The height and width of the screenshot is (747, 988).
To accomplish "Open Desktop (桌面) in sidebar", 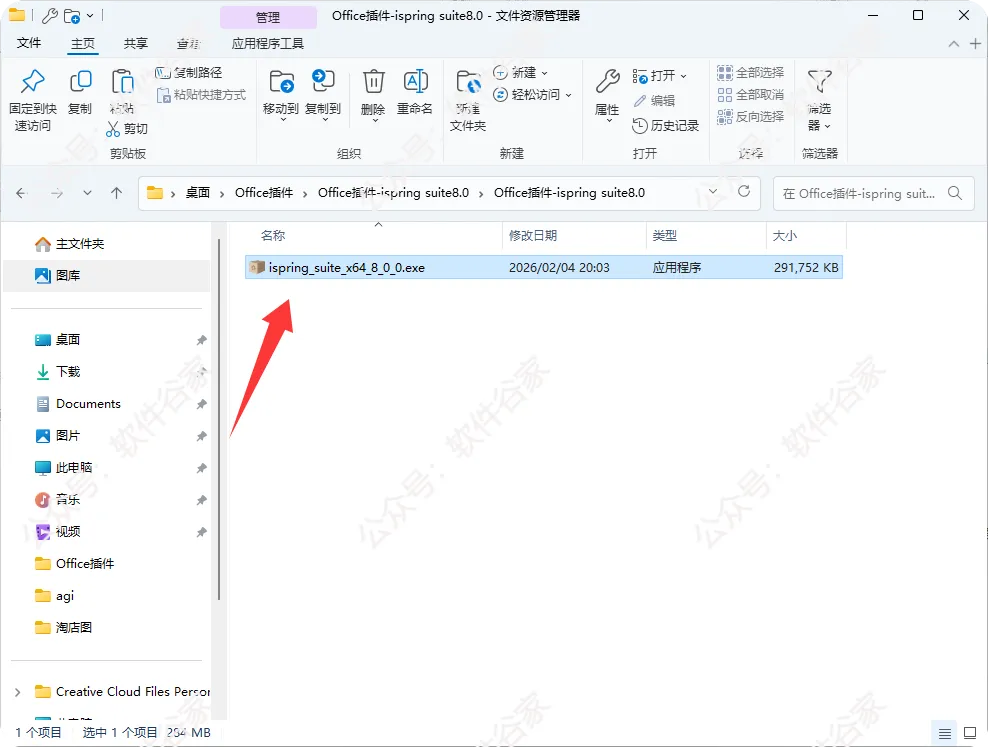I will (67, 339).
